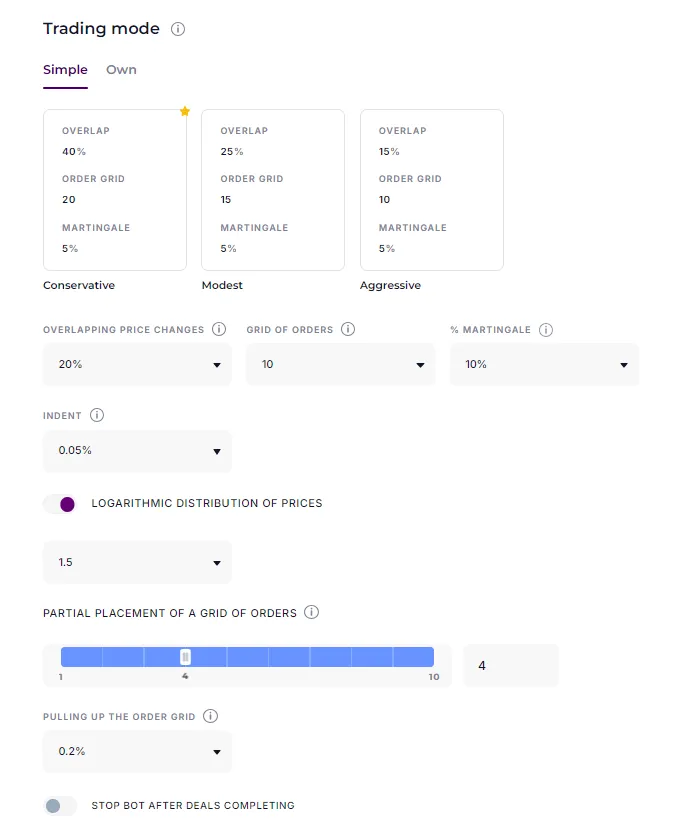This screenshot has height=828, width=681.
Task: Click info icon beside Overlapping Price Changes
Action: tap(220, 329)
